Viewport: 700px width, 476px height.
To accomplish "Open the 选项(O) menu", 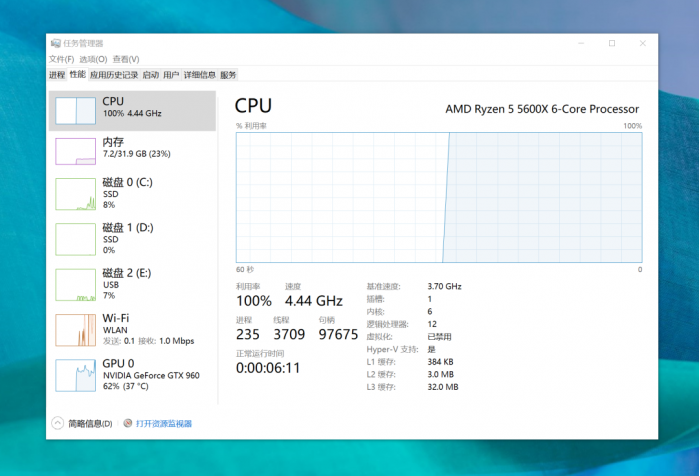I will pos(93,59).
